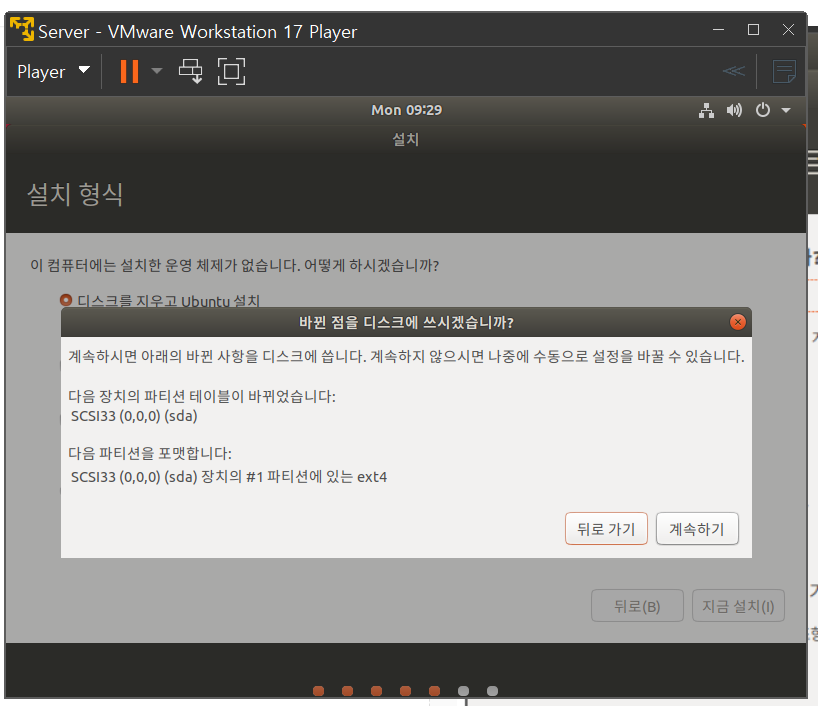
Task: Pause the virtual machine
Action: (x=129, y=71)
